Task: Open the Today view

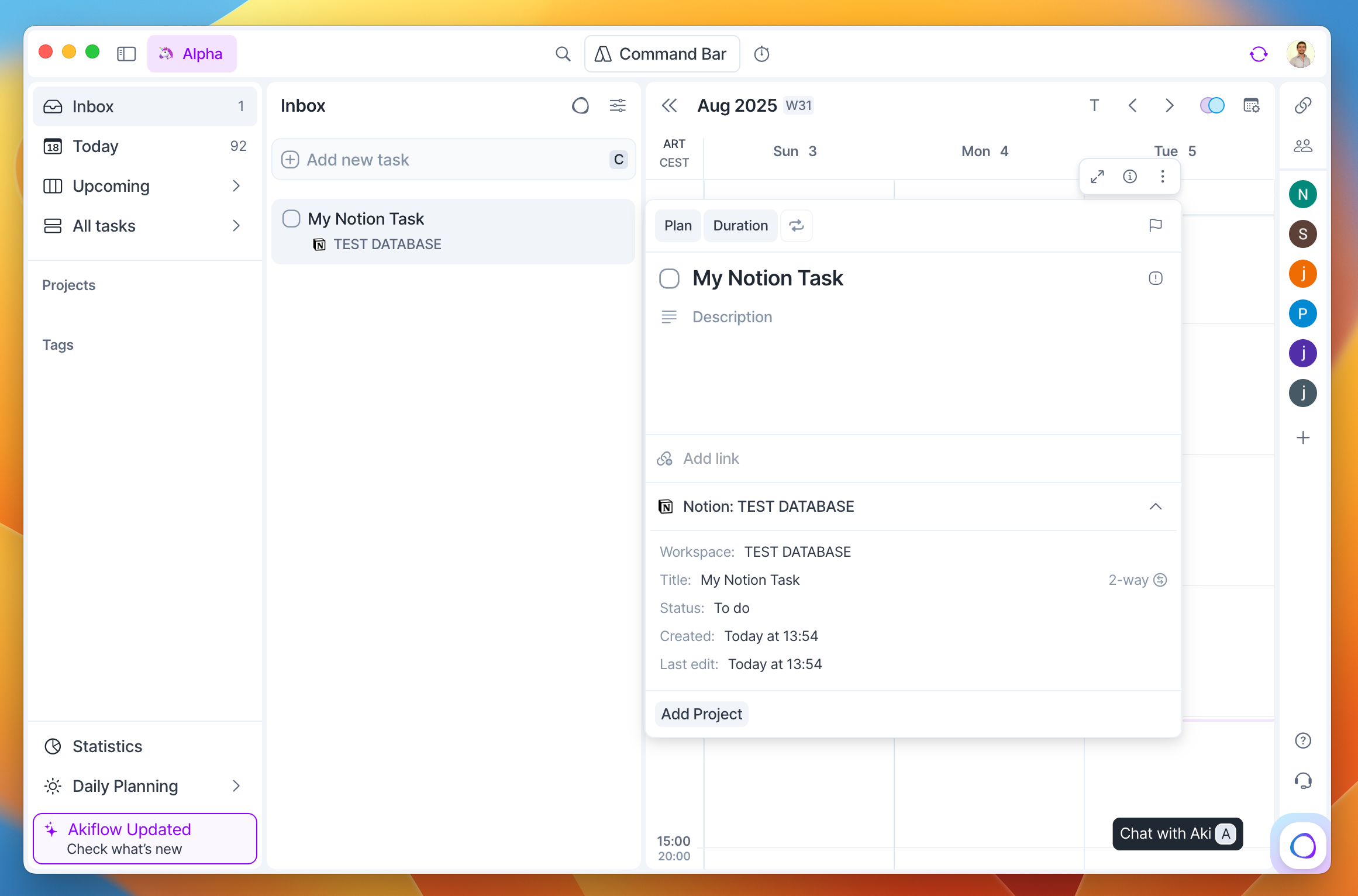Action: (x=95, y=146)
